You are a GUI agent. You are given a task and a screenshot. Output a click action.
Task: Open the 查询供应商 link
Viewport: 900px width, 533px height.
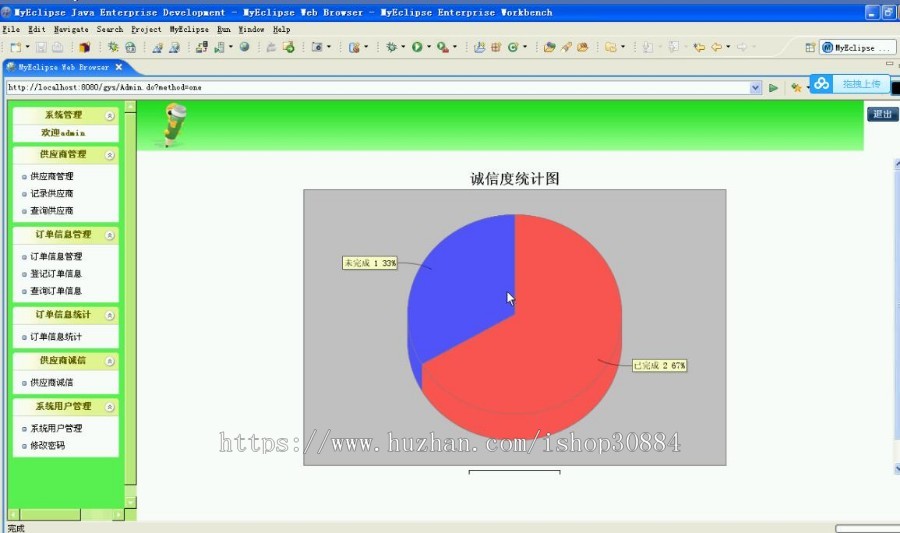coord(52,211)
